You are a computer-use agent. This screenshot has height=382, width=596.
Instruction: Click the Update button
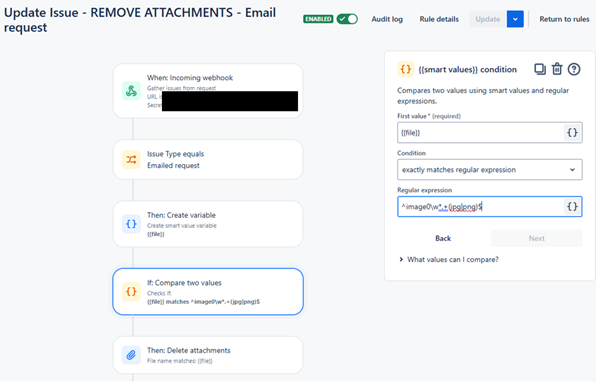pyautogui.click(x=488, y=19)
